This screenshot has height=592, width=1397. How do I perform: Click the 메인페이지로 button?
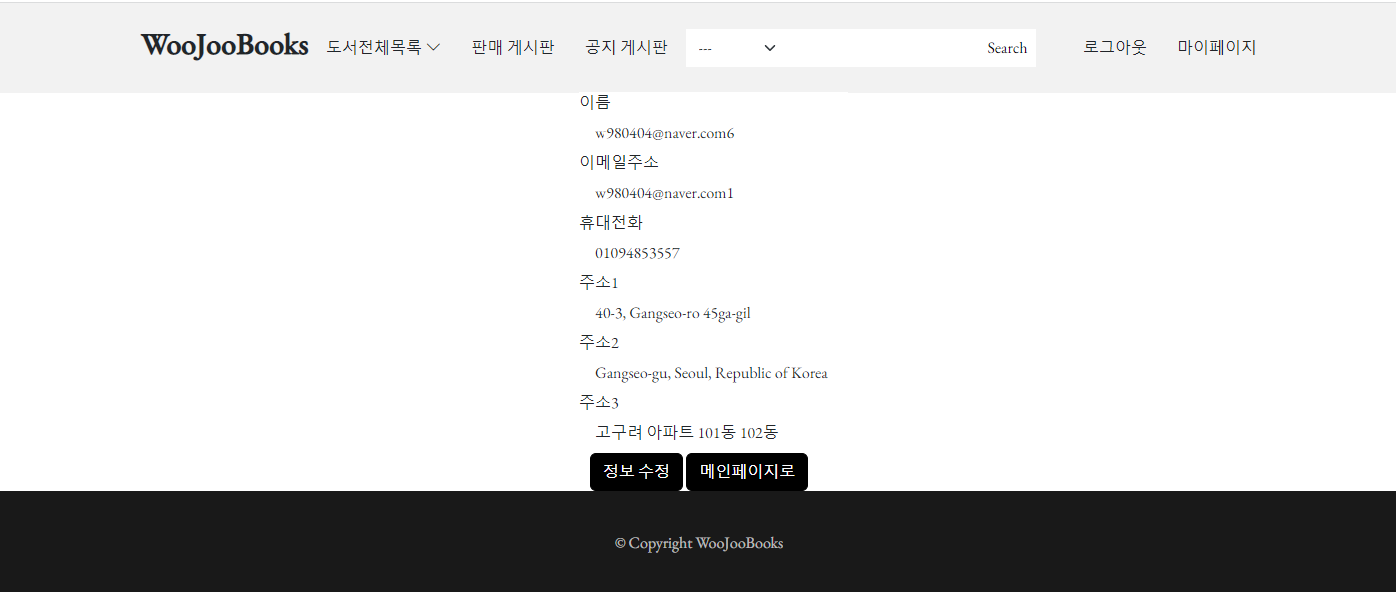pyautogui.click(x=747, y=472)
